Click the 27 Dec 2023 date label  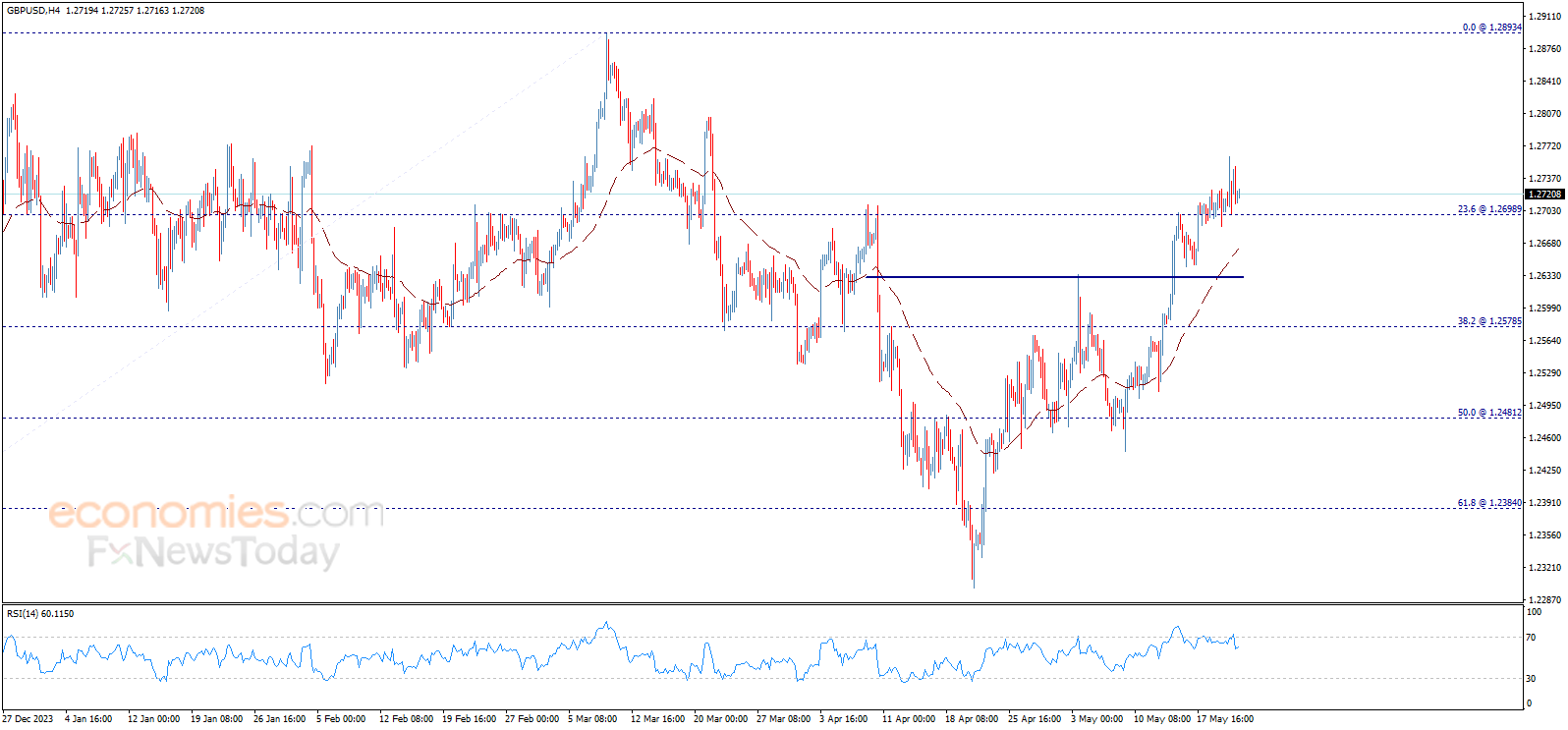(28, 719)
